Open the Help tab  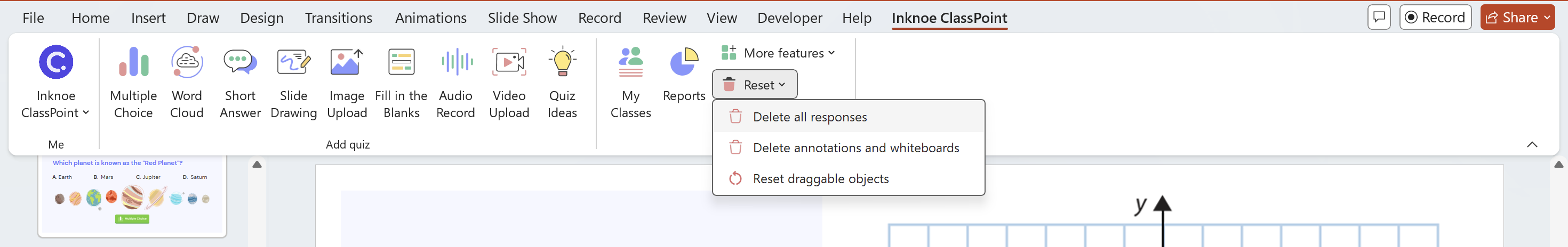coord(857,18)
